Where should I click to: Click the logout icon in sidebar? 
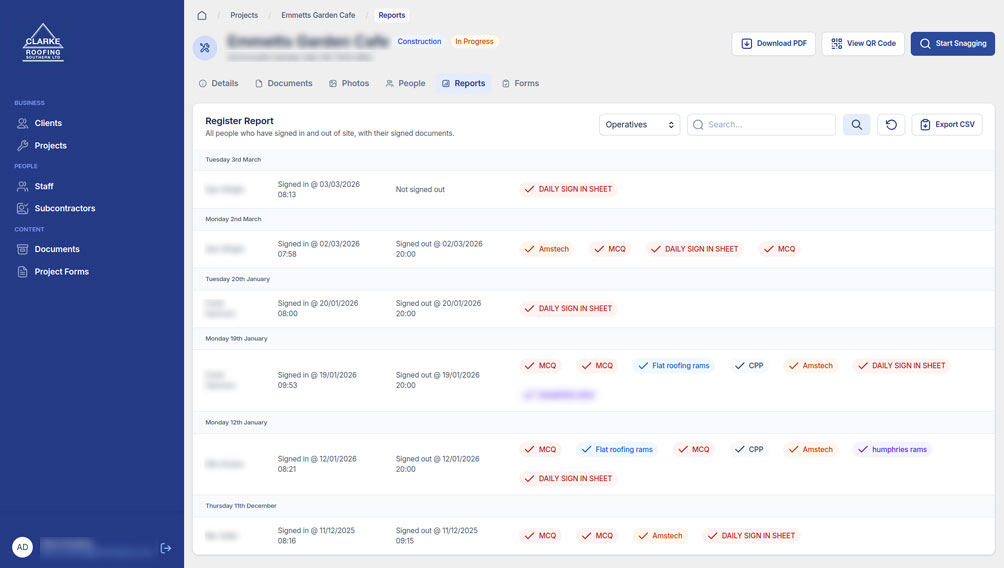[166, 548]
